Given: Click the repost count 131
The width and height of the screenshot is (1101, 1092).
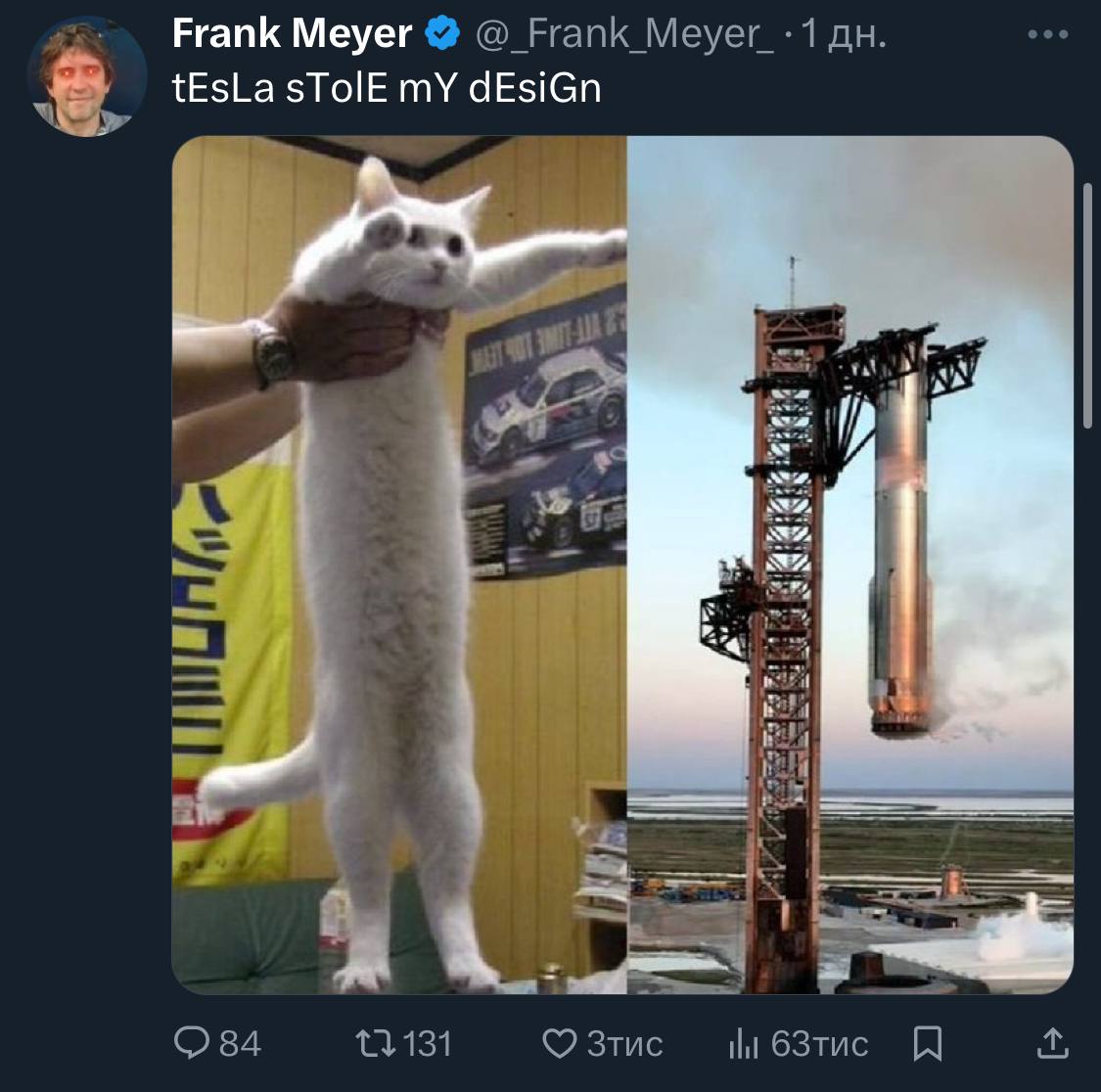Looking at the screenshot, I should [x=428, y=1043].
